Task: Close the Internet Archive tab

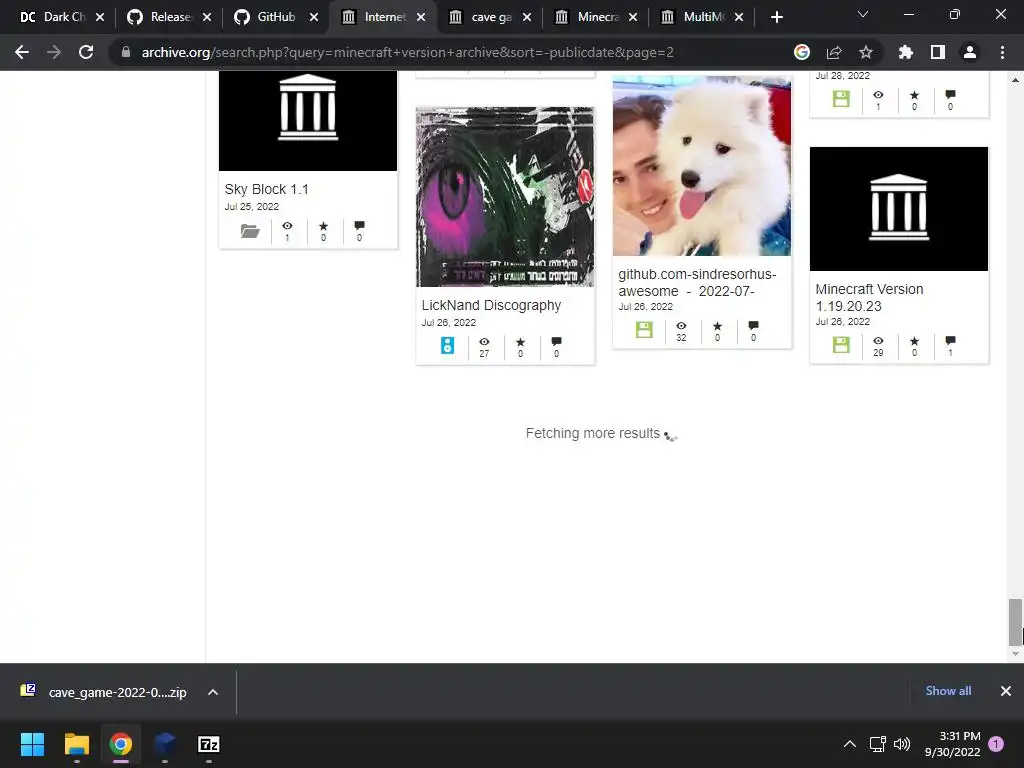Action: [x=421, y=17]
